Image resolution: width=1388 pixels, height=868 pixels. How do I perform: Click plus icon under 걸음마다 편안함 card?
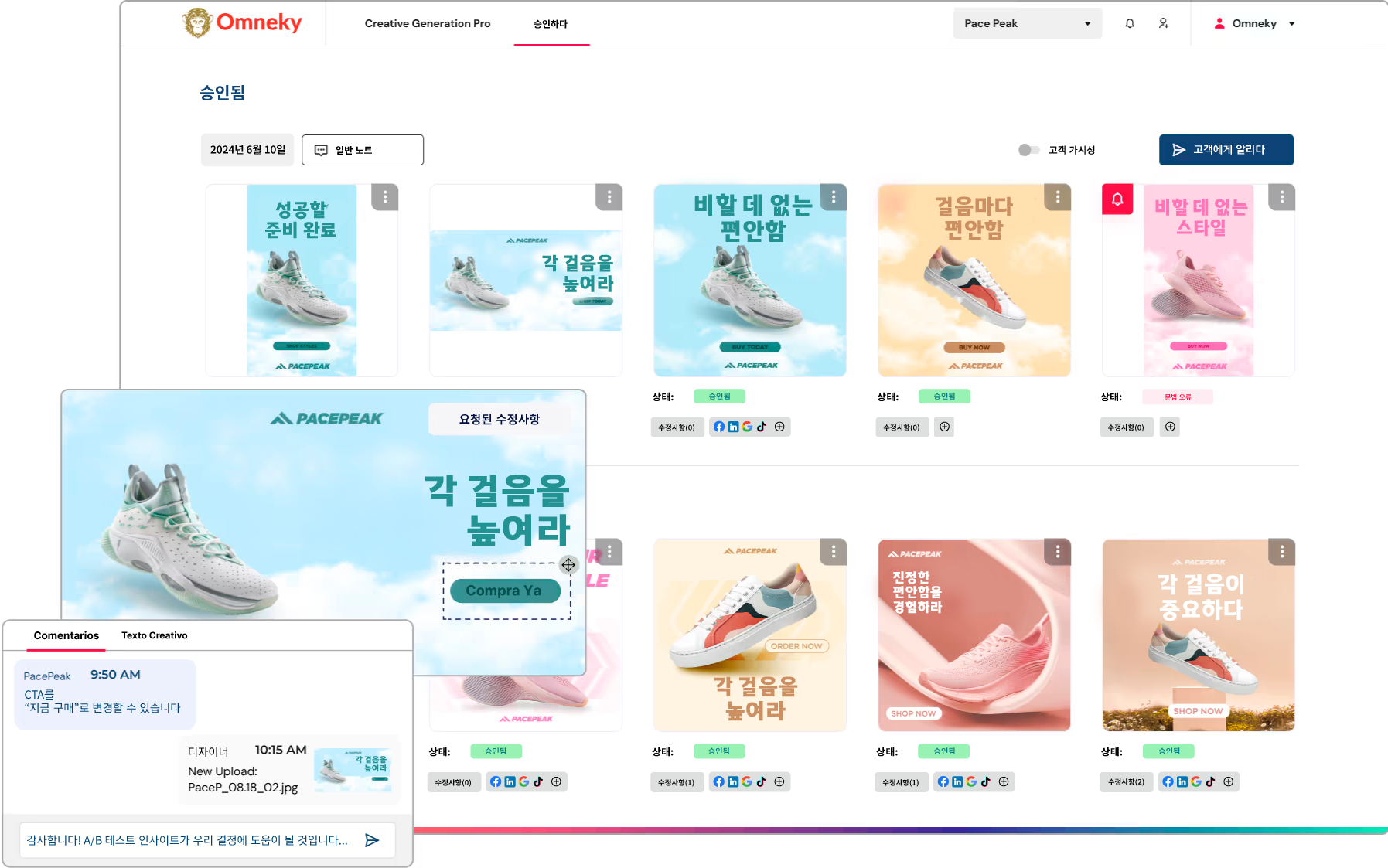(944, 427)
